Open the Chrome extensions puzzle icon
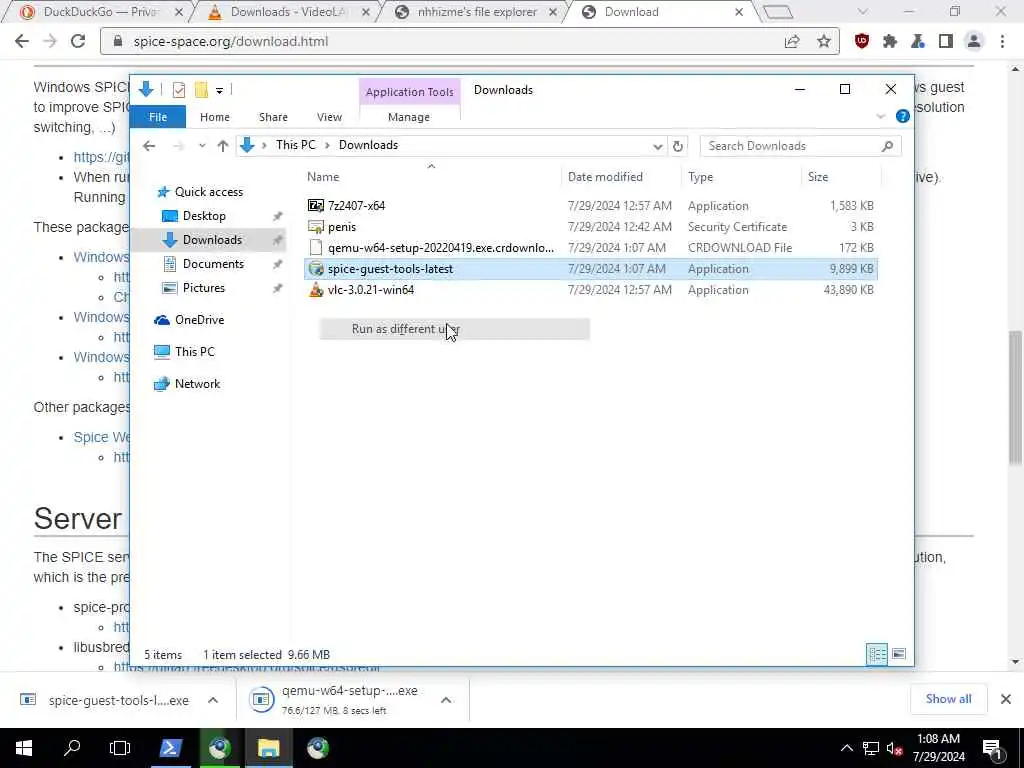 coord(889,41)
